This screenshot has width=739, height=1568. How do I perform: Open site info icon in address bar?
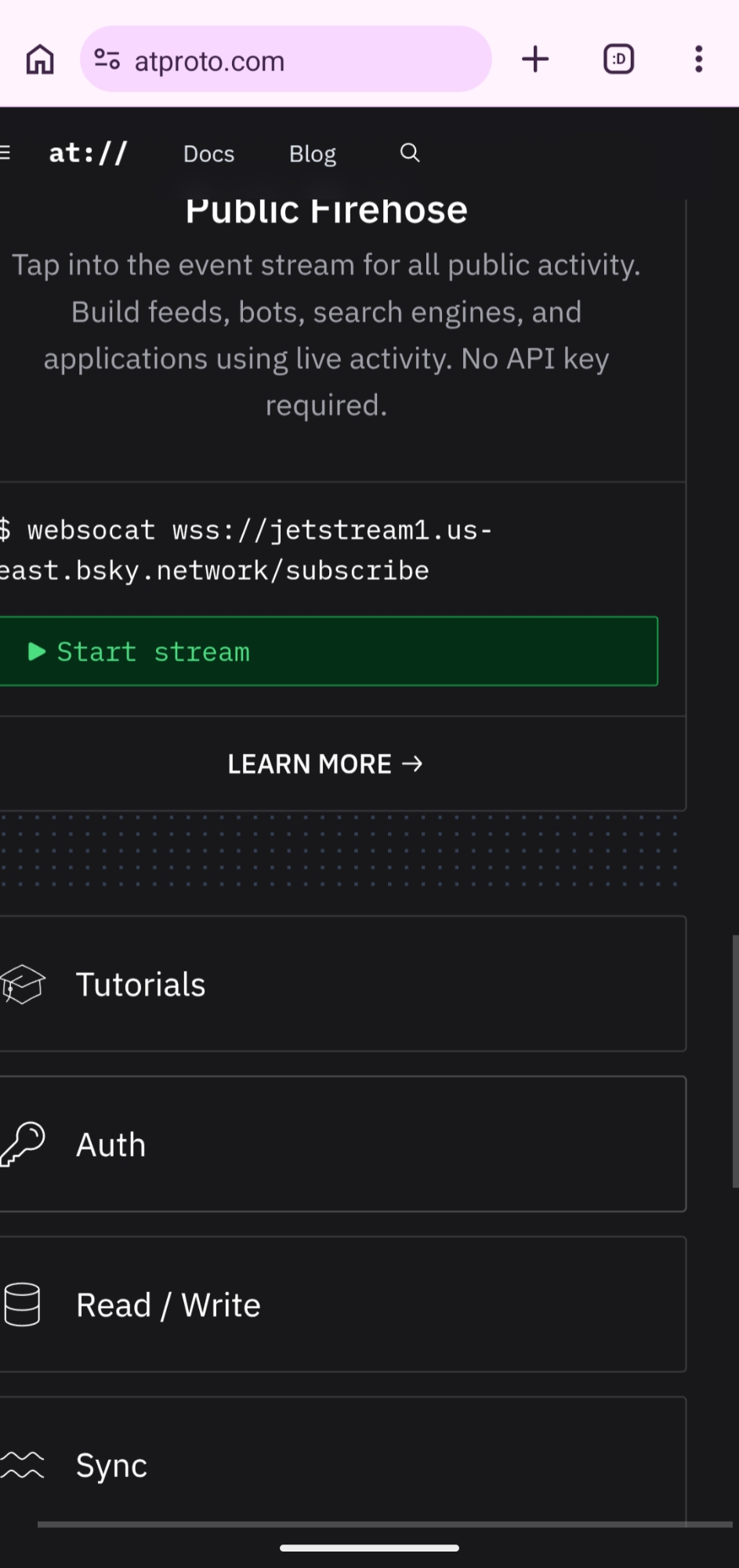107,60
